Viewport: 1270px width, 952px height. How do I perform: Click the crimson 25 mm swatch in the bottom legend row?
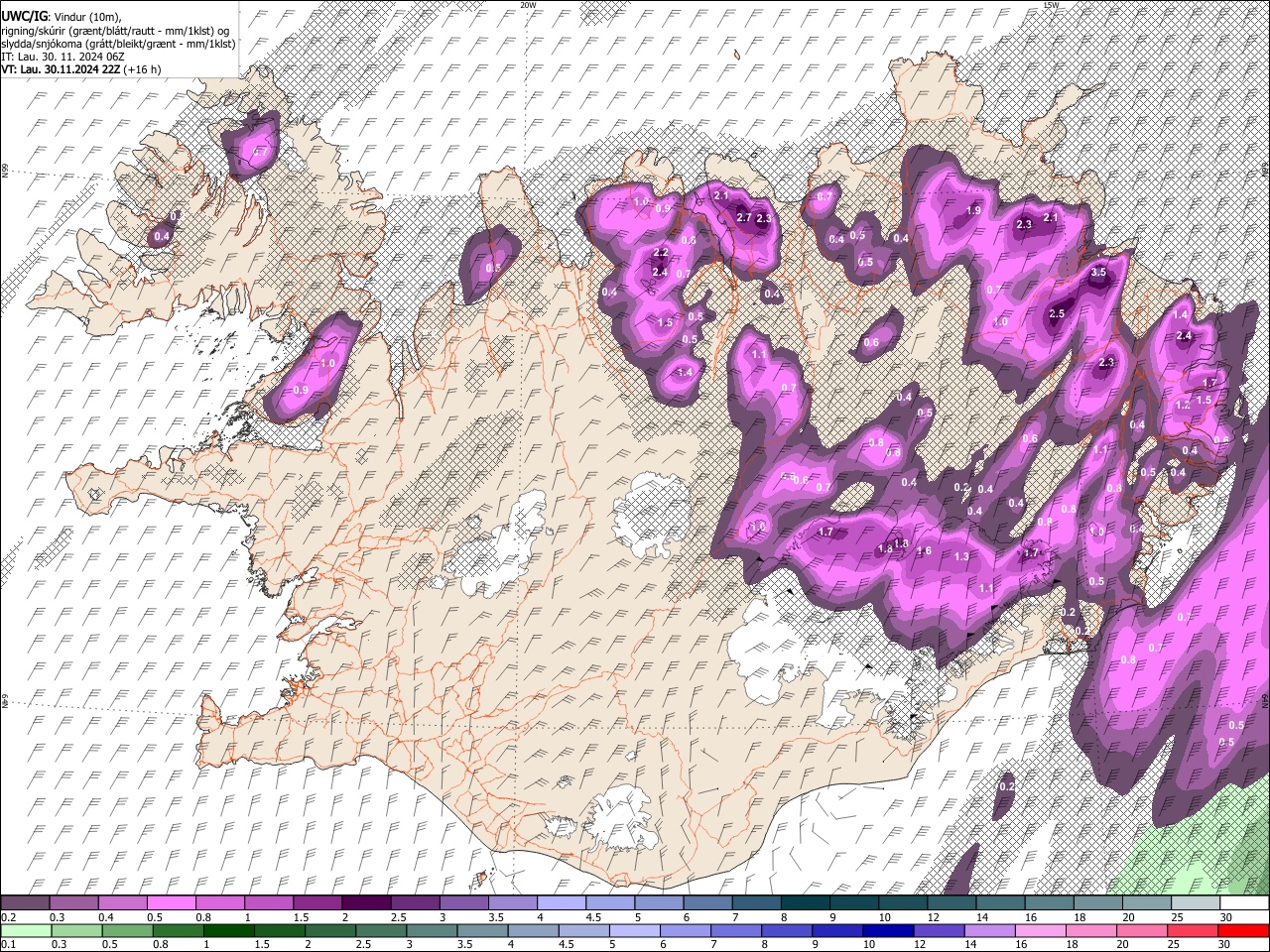coord(1192,930)
